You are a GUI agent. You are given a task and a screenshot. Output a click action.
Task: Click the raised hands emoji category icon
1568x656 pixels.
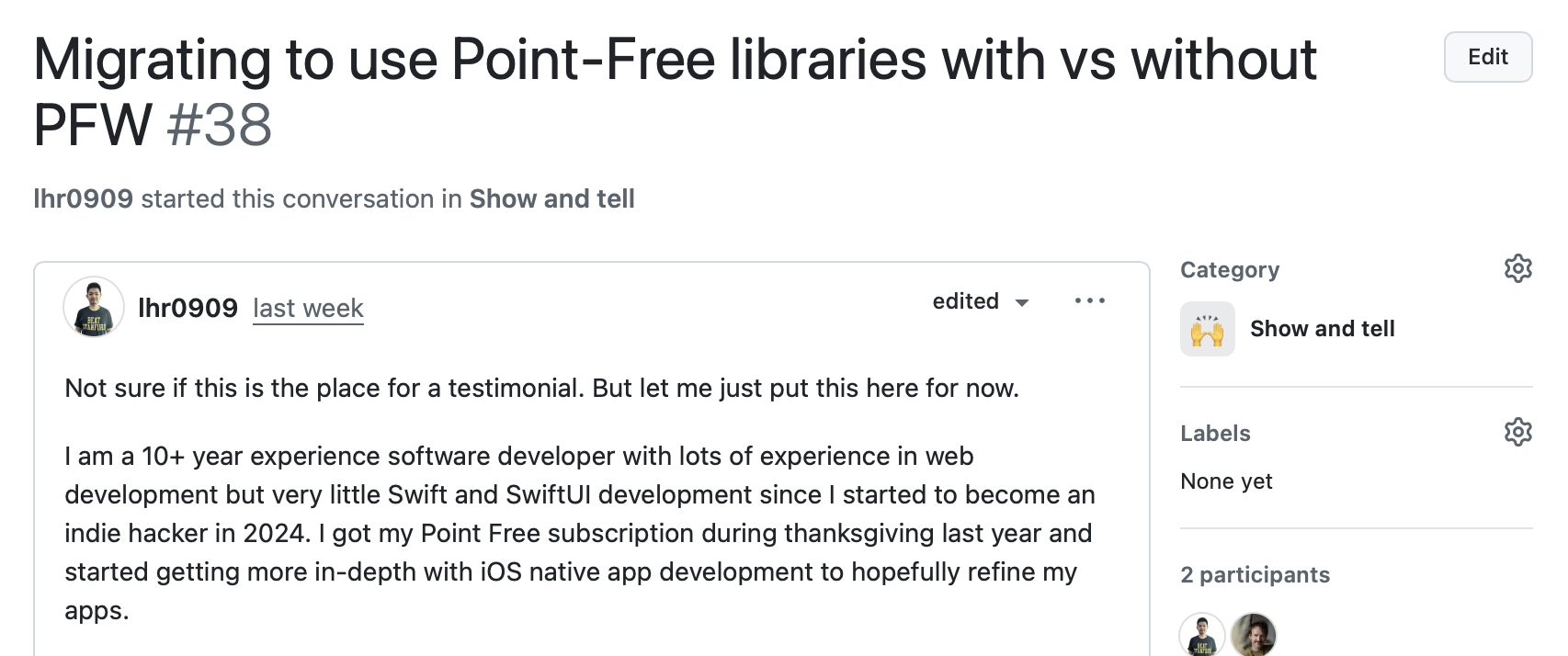(x=1207, y=329)
